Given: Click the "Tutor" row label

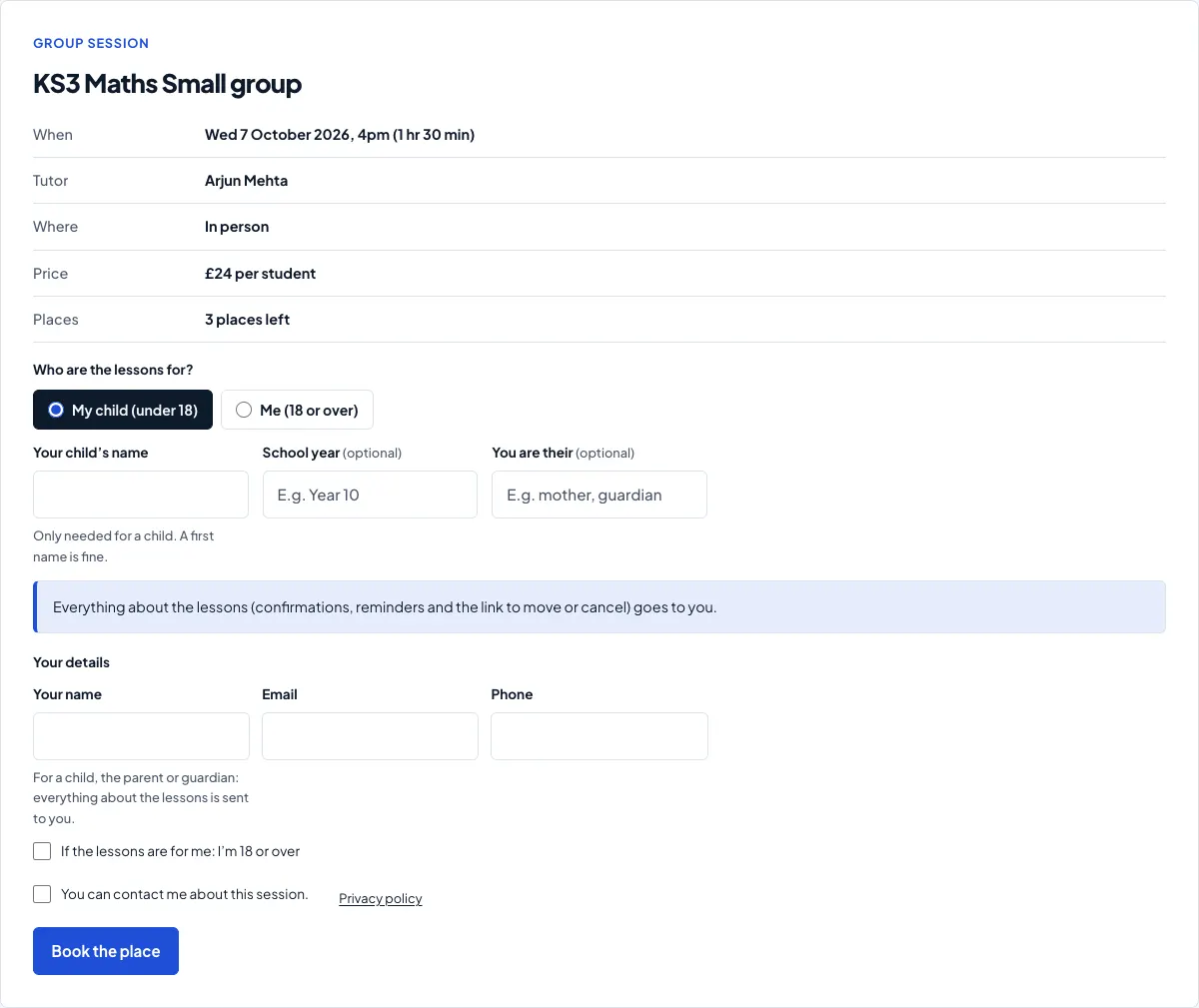Looking at the screenshot, I should (x=51, y=181).
